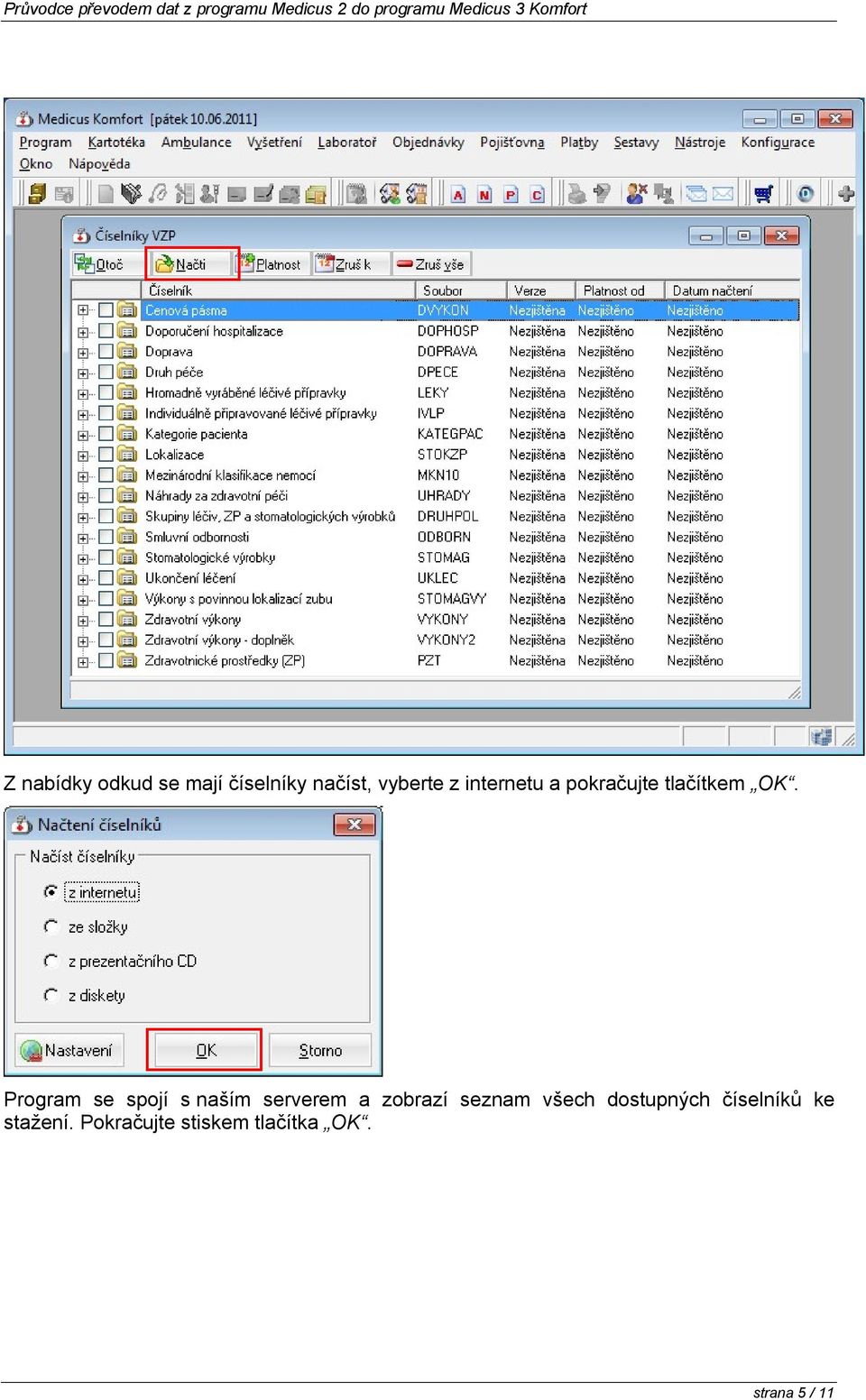This screenshot has width=866, height=1400.
Task: Open the Konfigurace menu
Action: pyautogui.click(x=778, y=143)
